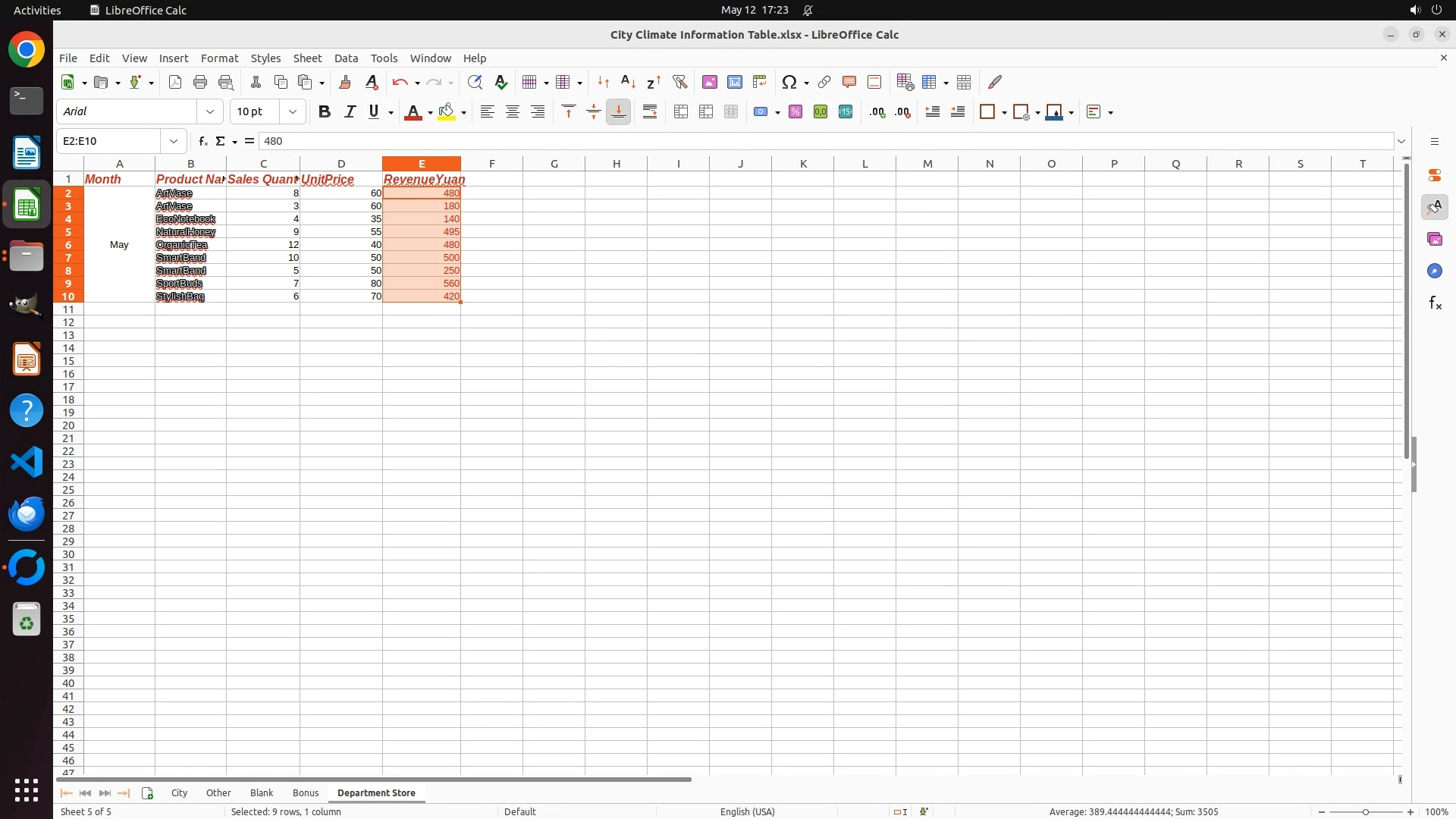Open the Data menu

(346, 58)
